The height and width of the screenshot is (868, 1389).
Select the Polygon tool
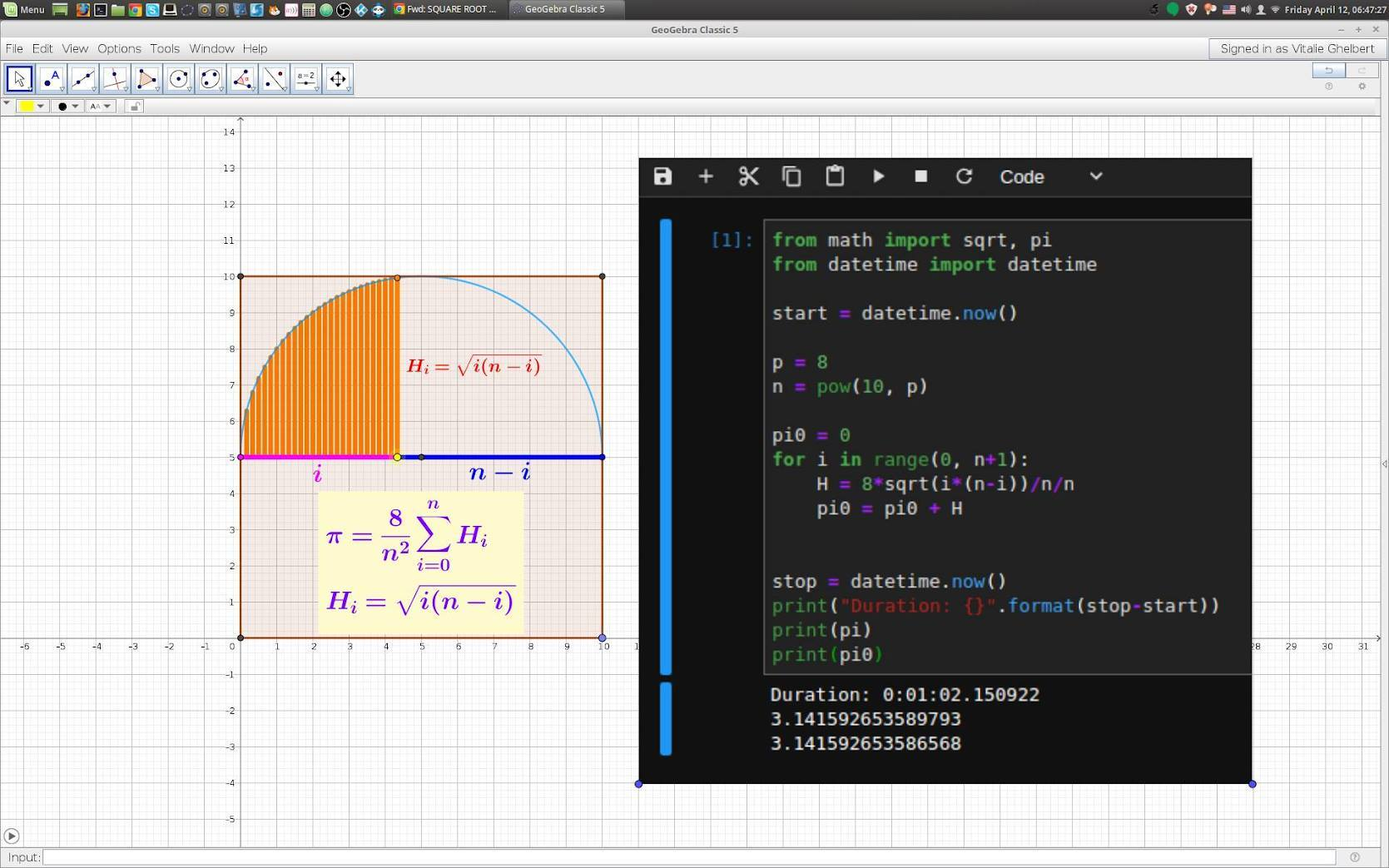coord(146,79)
